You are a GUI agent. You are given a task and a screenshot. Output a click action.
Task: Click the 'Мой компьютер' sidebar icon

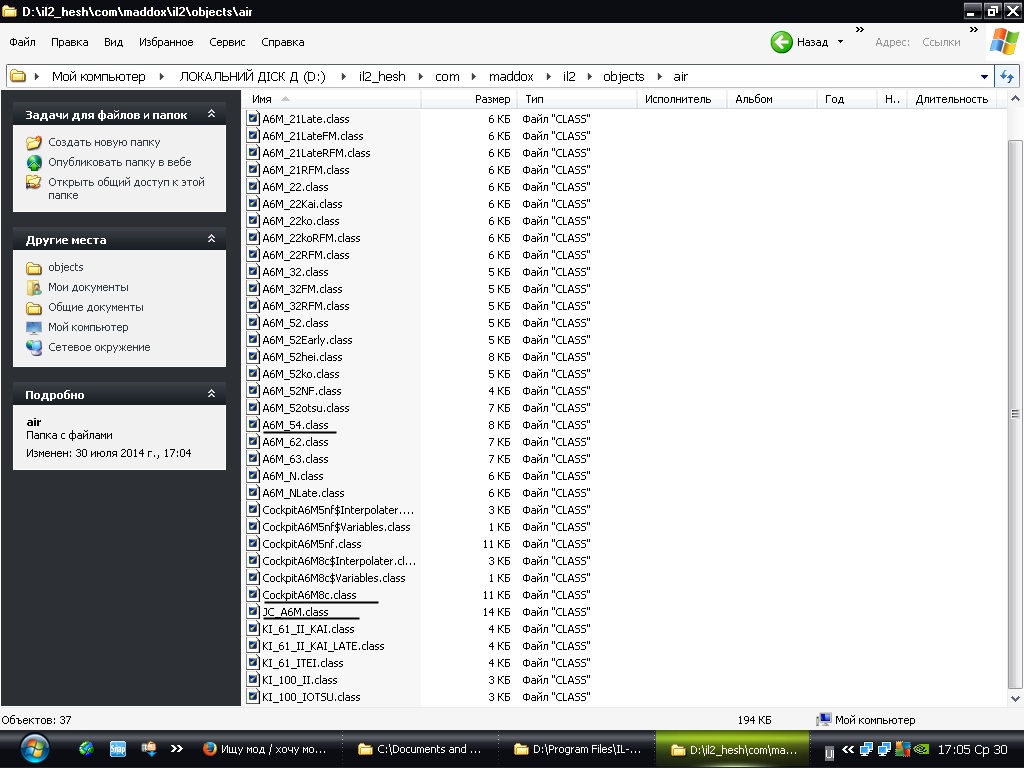click(34, 327)
